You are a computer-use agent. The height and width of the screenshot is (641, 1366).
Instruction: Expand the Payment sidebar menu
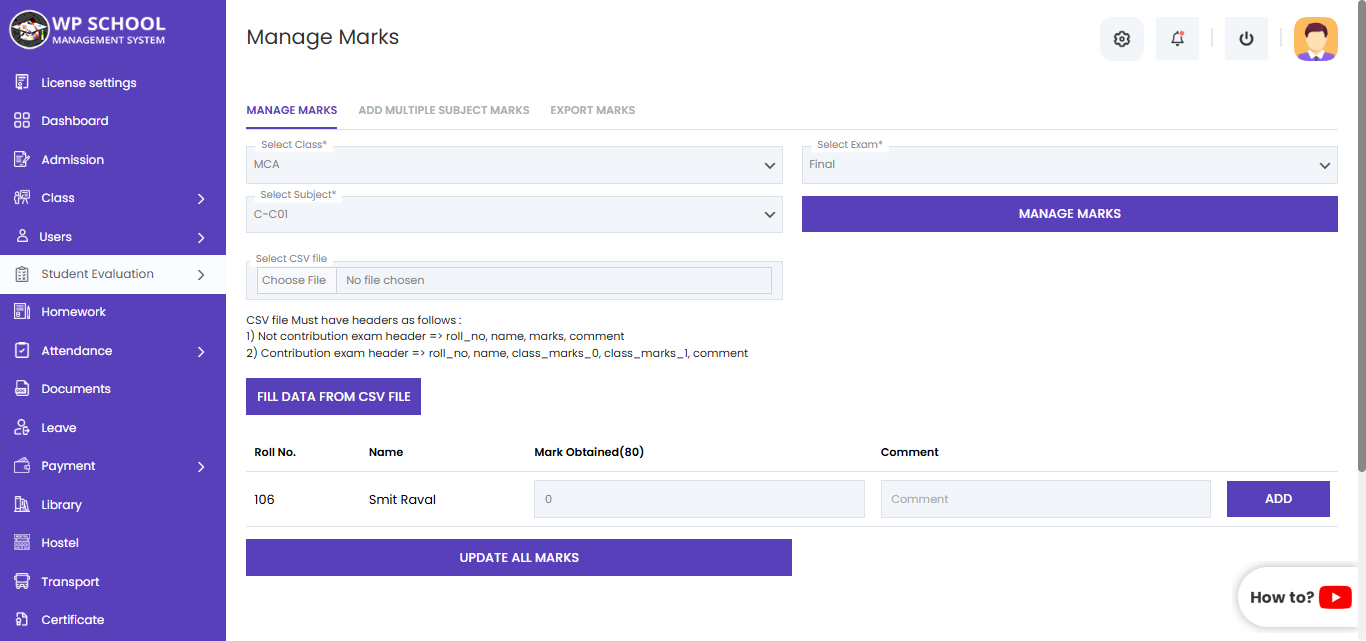point(201,467)
